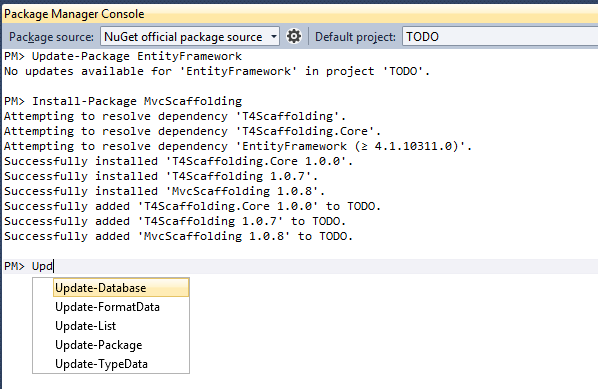
Task: Click the Default project label
Action: pos(355,37)
